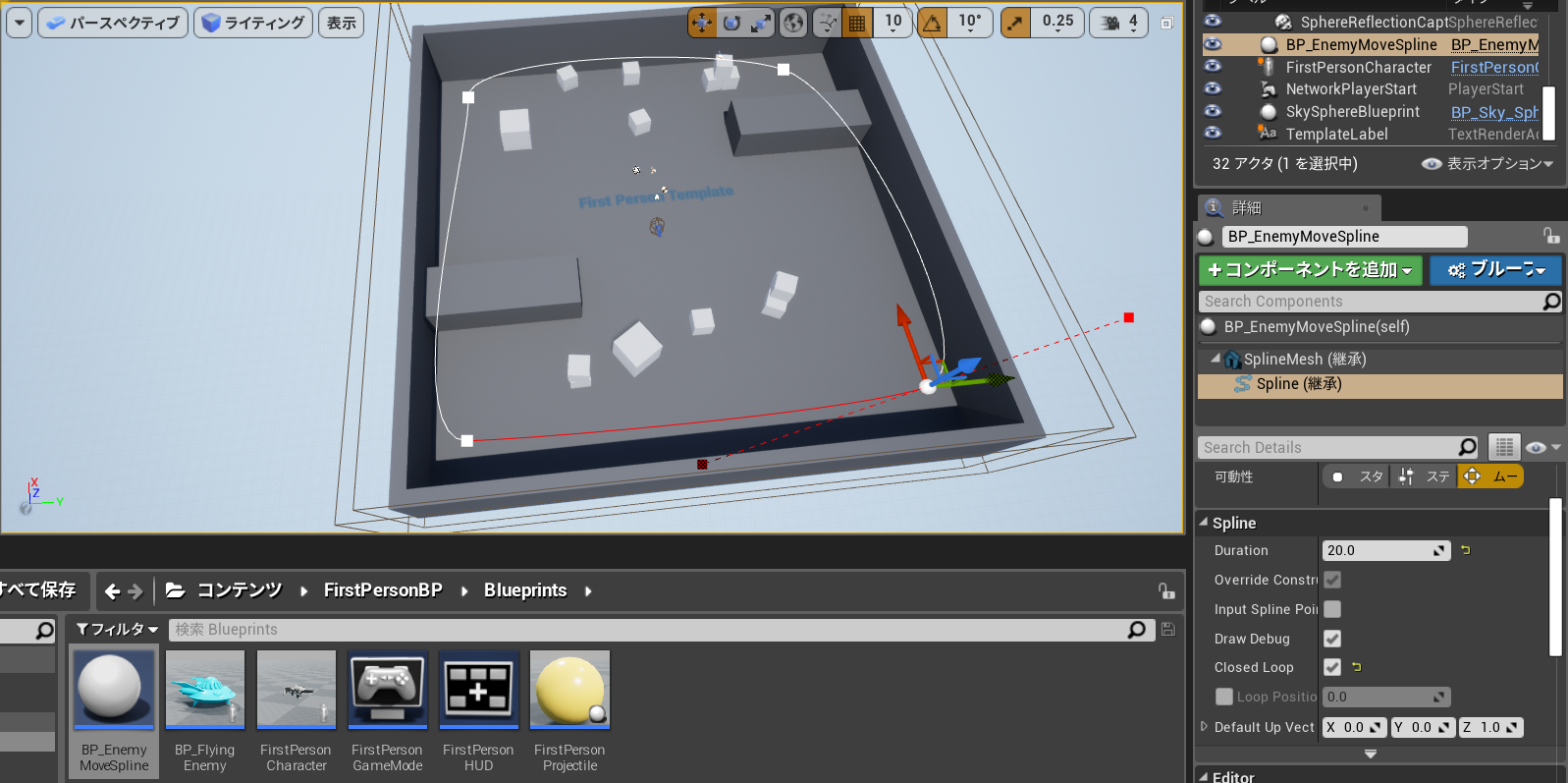Select the rotate transform tool

coord(731,23)
